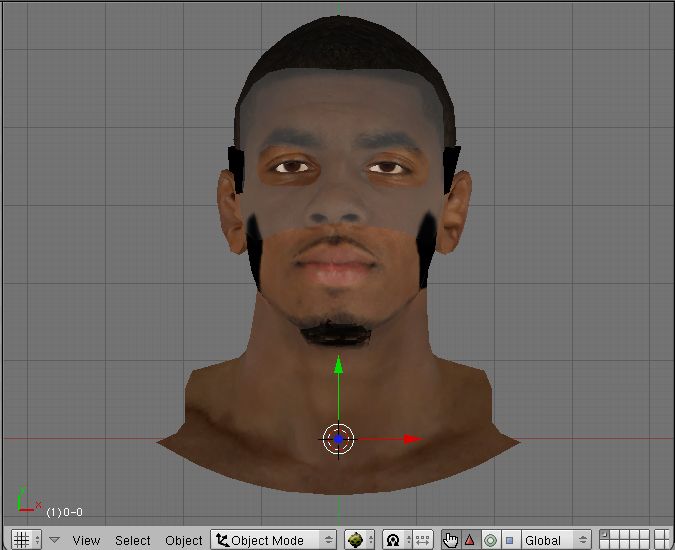Click the 3D View window type icon
Viewport: 675px width, 550px height.
(20, 540)
